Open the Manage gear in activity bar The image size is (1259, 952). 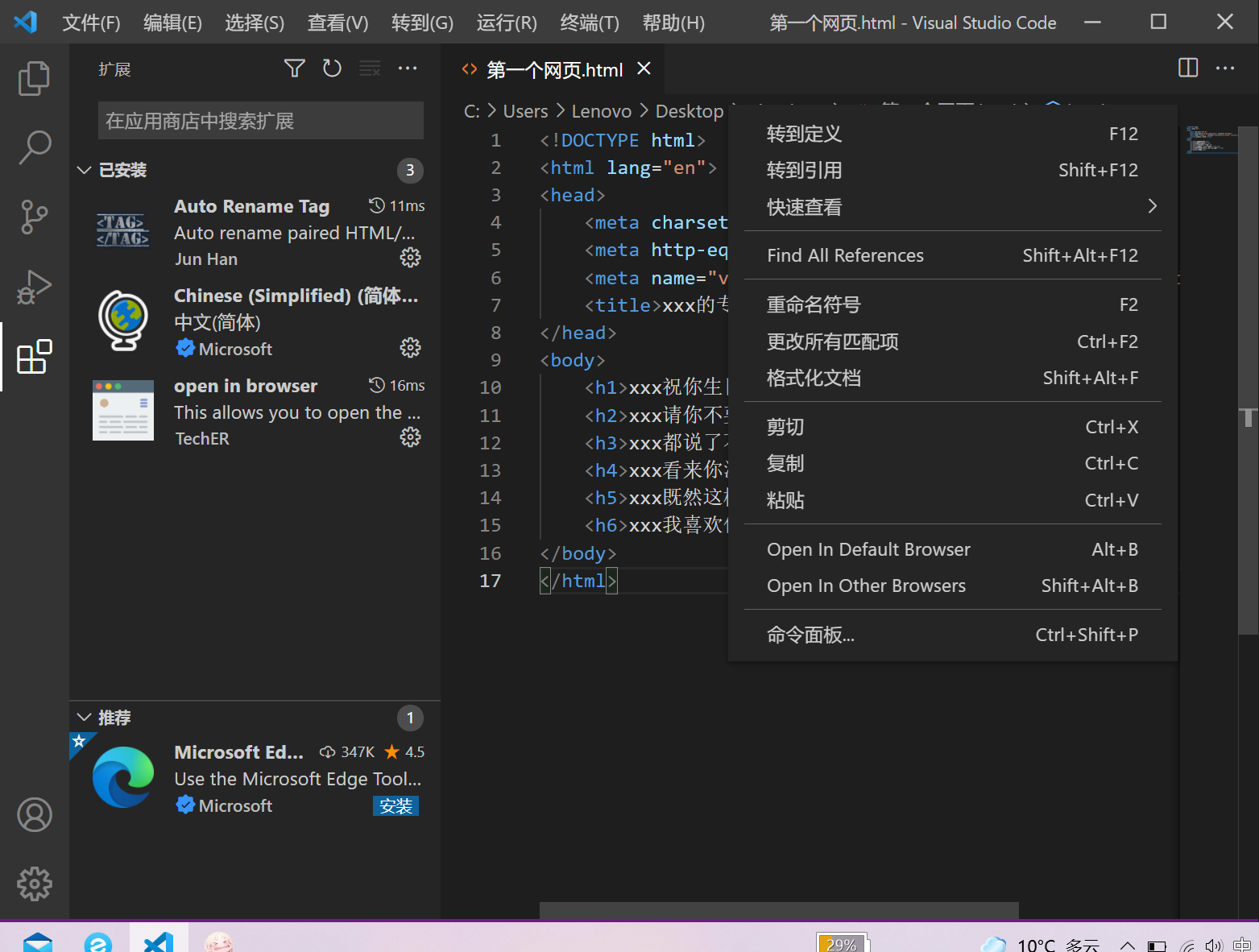[34, 884]
